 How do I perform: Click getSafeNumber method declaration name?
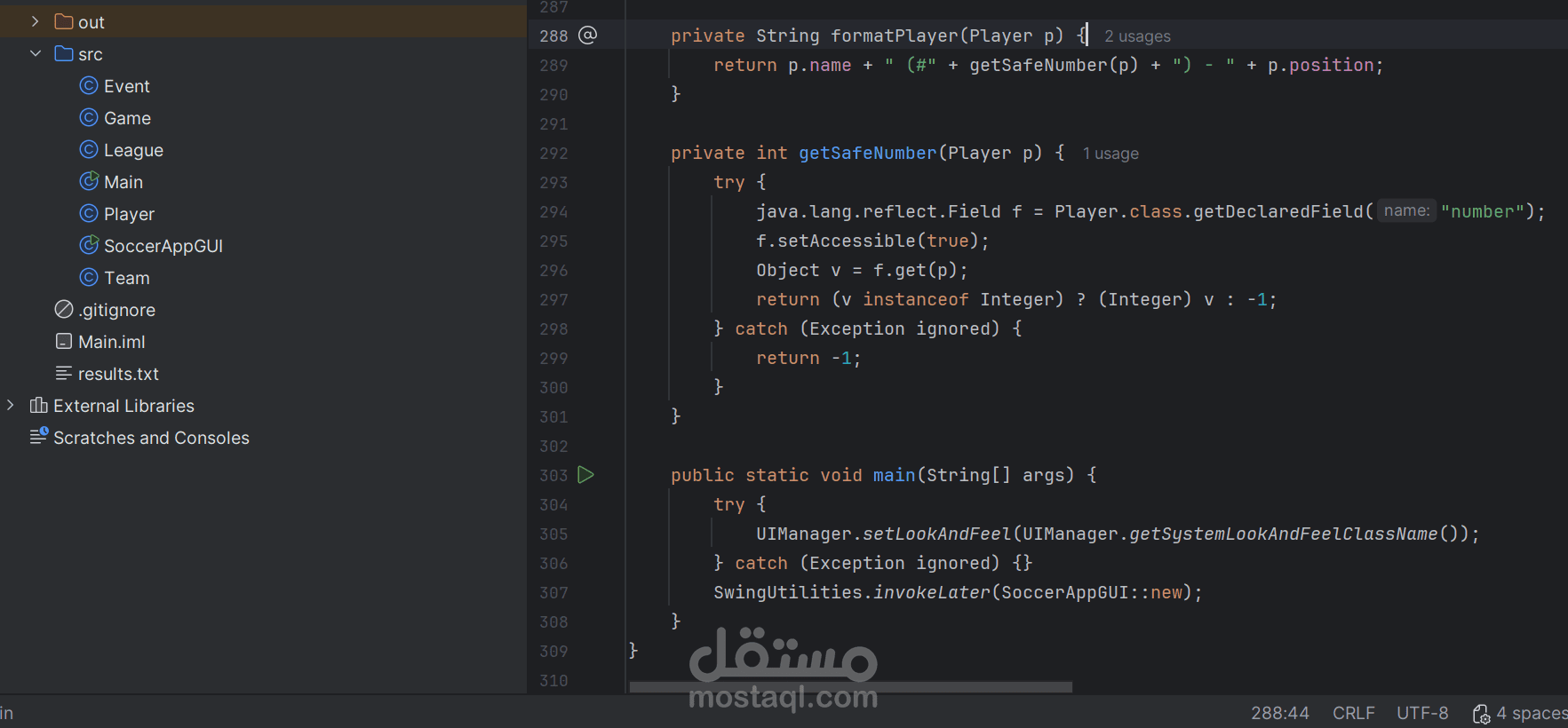(x=867, y=153)
